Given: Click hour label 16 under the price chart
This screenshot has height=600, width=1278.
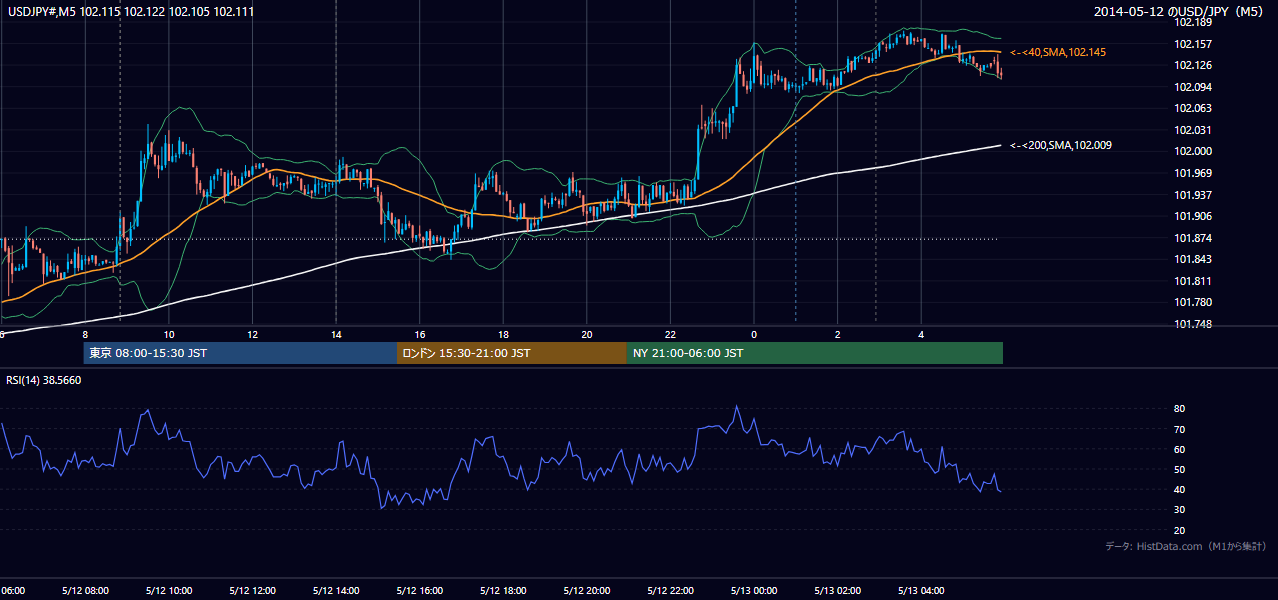Looking at the screenshot, I should coord(420,334).
